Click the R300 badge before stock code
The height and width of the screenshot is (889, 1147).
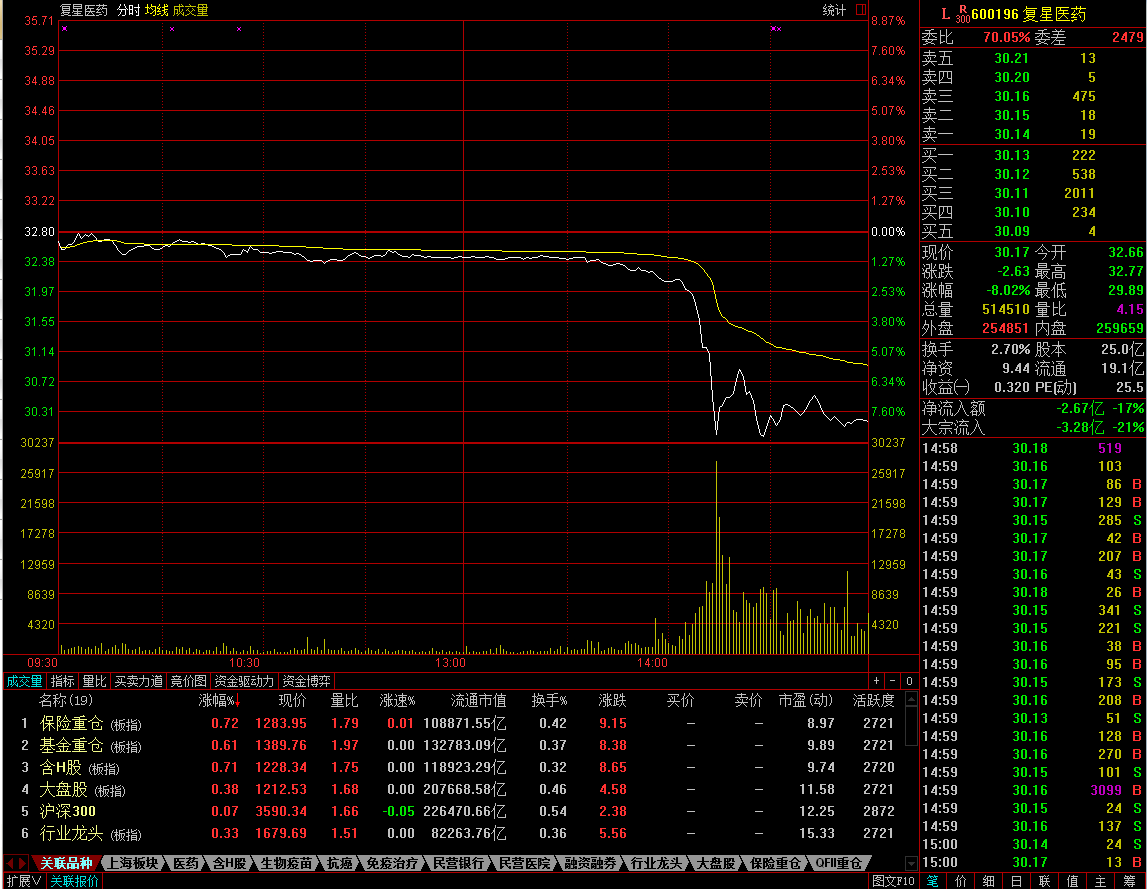(x=963, y=14)
